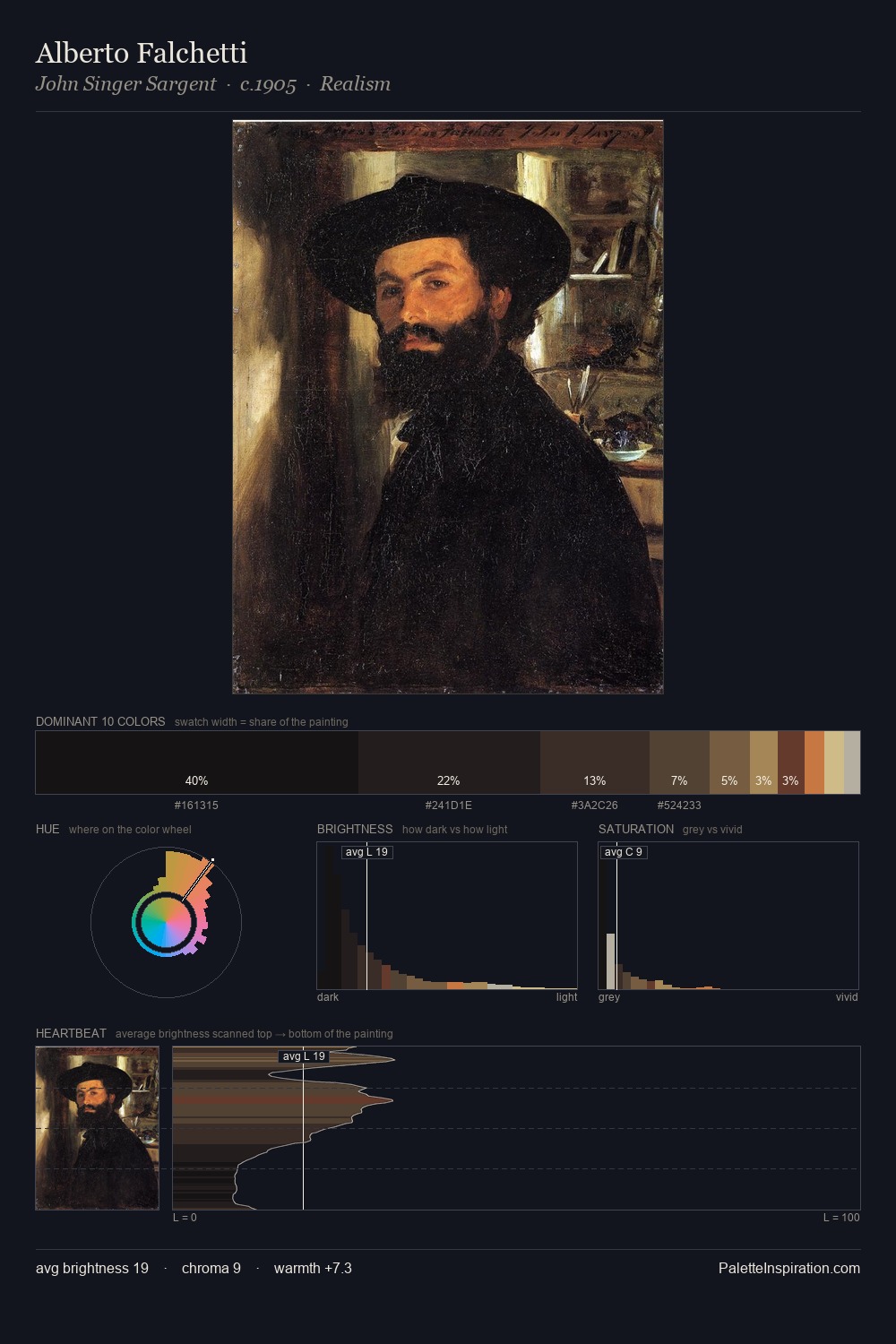Click the footer stat 'avg brightness 19'
Image resolution: width=896 pixels, height=1344 pixels.
[x=92, y=1269]
